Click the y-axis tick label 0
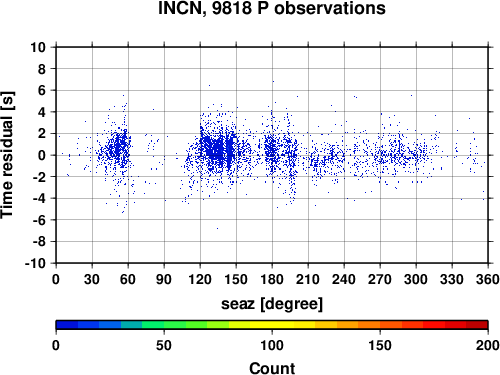500x375 pixels. click(42, 155)
